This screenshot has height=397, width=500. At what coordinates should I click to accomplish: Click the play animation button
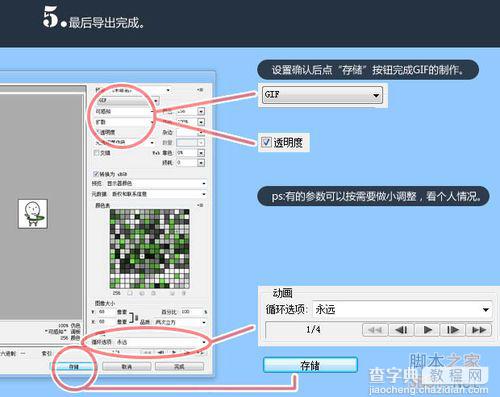click(427, 330)
